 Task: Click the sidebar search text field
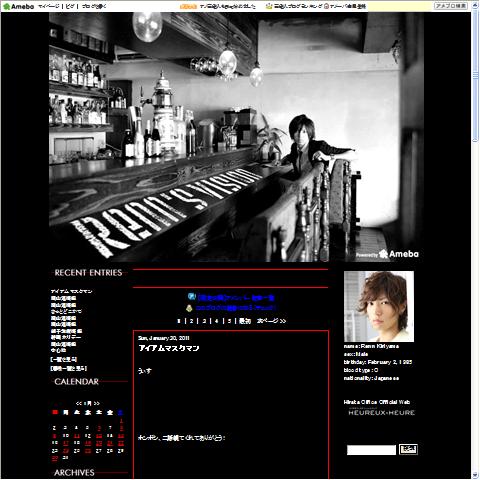click(371, 450)
